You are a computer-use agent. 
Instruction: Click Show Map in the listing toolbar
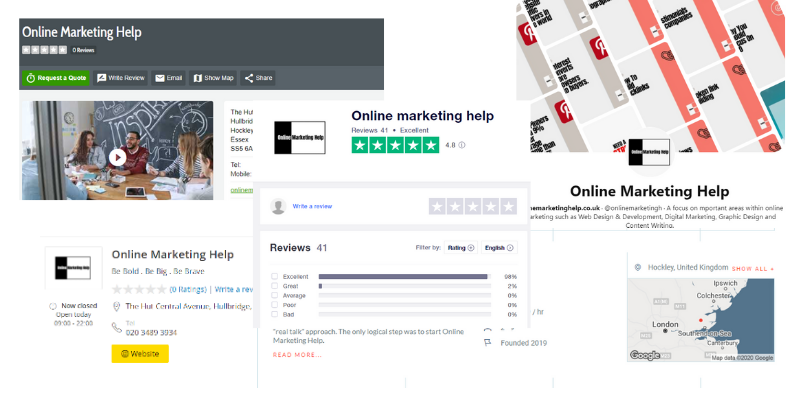point(213,78)
